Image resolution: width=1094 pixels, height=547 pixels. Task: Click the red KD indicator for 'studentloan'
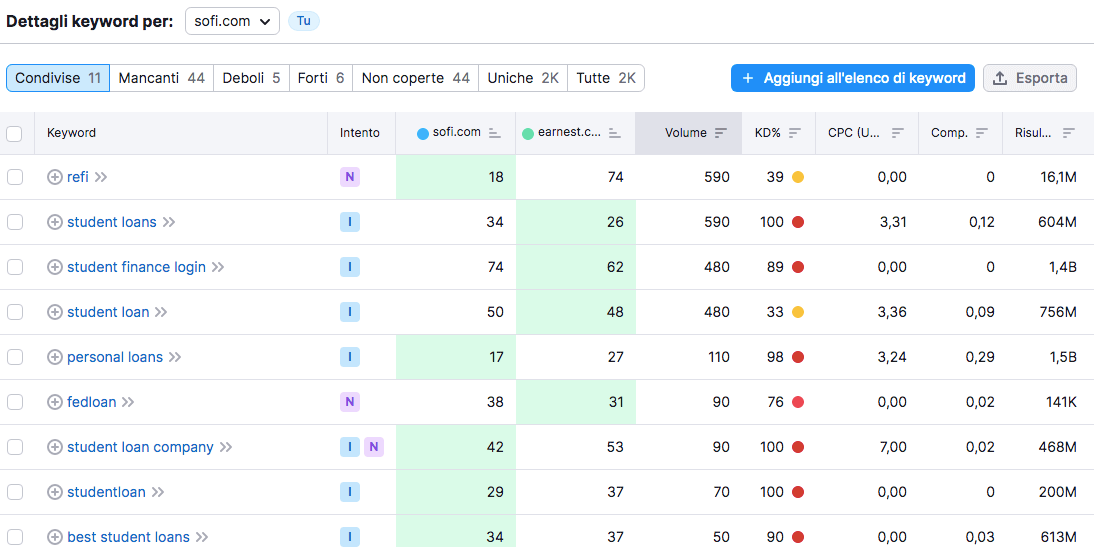coord(798,492)
